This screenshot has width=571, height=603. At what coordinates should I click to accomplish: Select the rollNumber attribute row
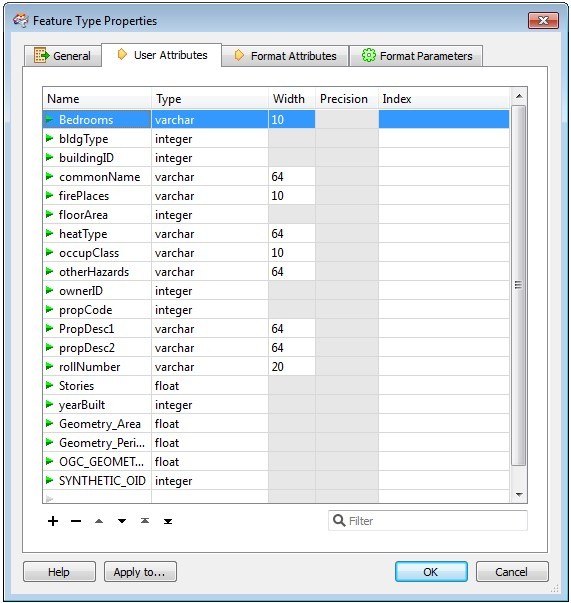point(276,366)
